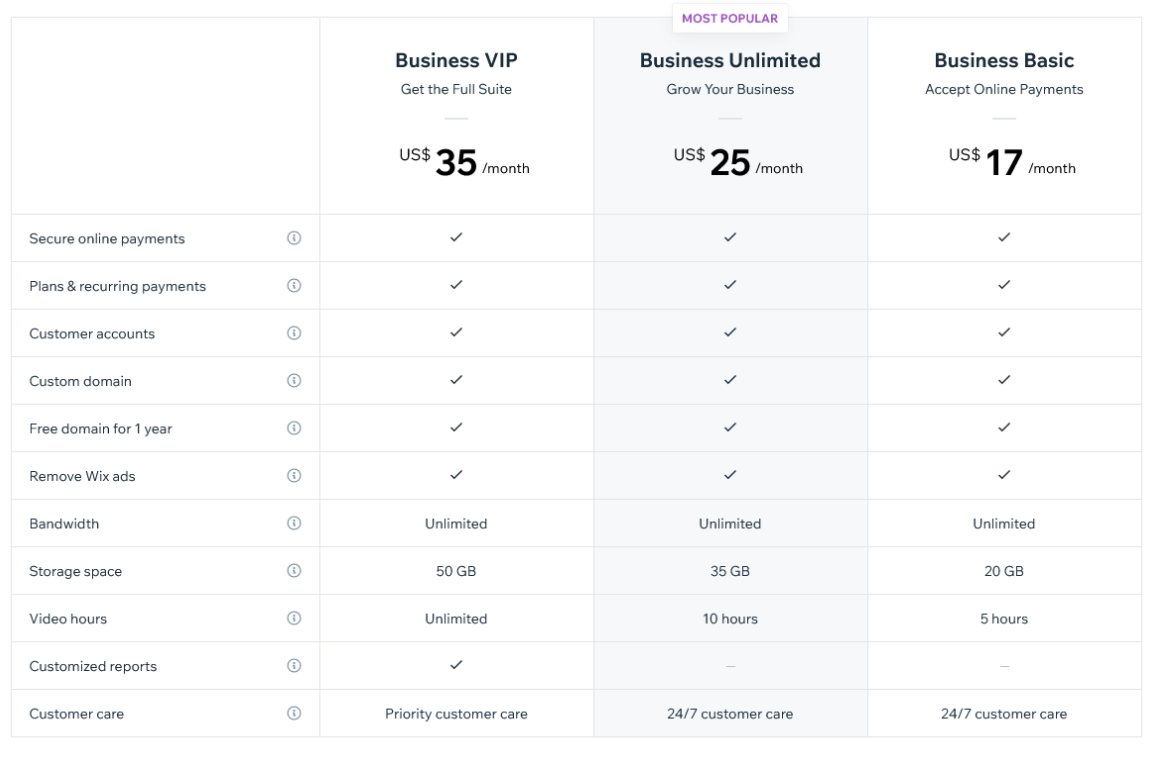
Task: Click the Customized reports checkmark under VIP
Action: 456,665
